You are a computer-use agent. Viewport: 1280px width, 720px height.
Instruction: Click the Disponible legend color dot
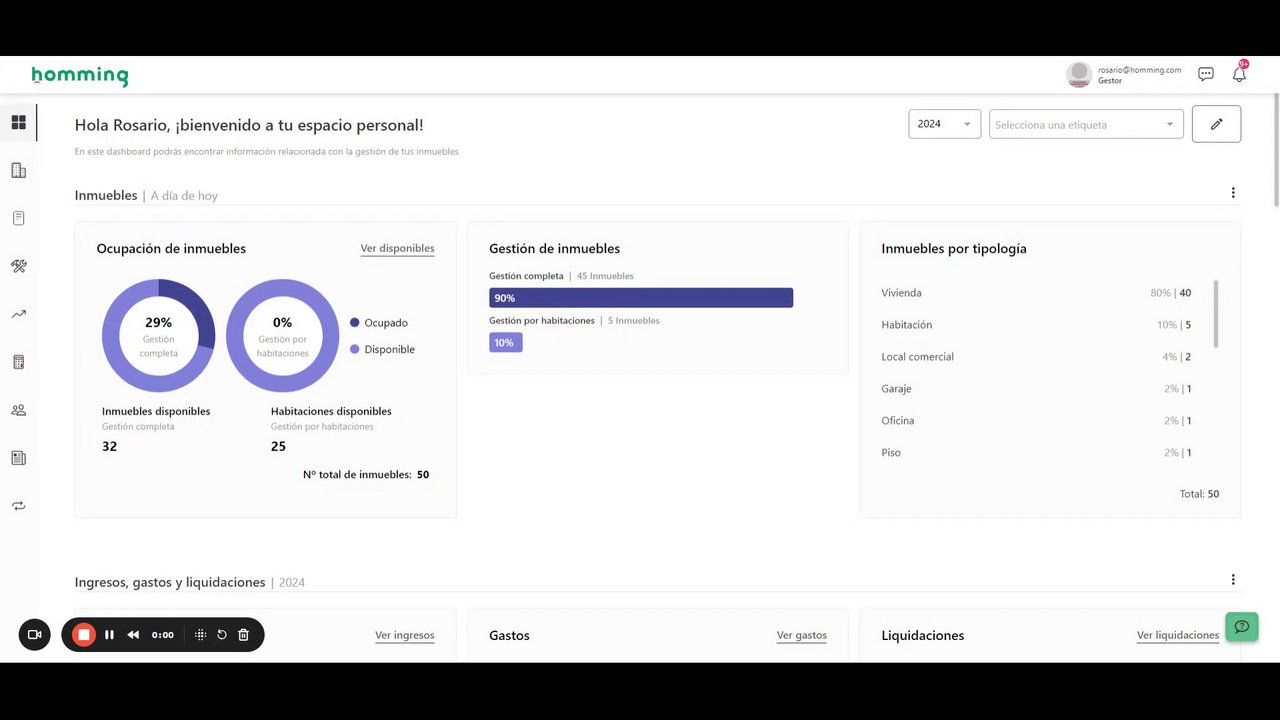tap(355, 349)
